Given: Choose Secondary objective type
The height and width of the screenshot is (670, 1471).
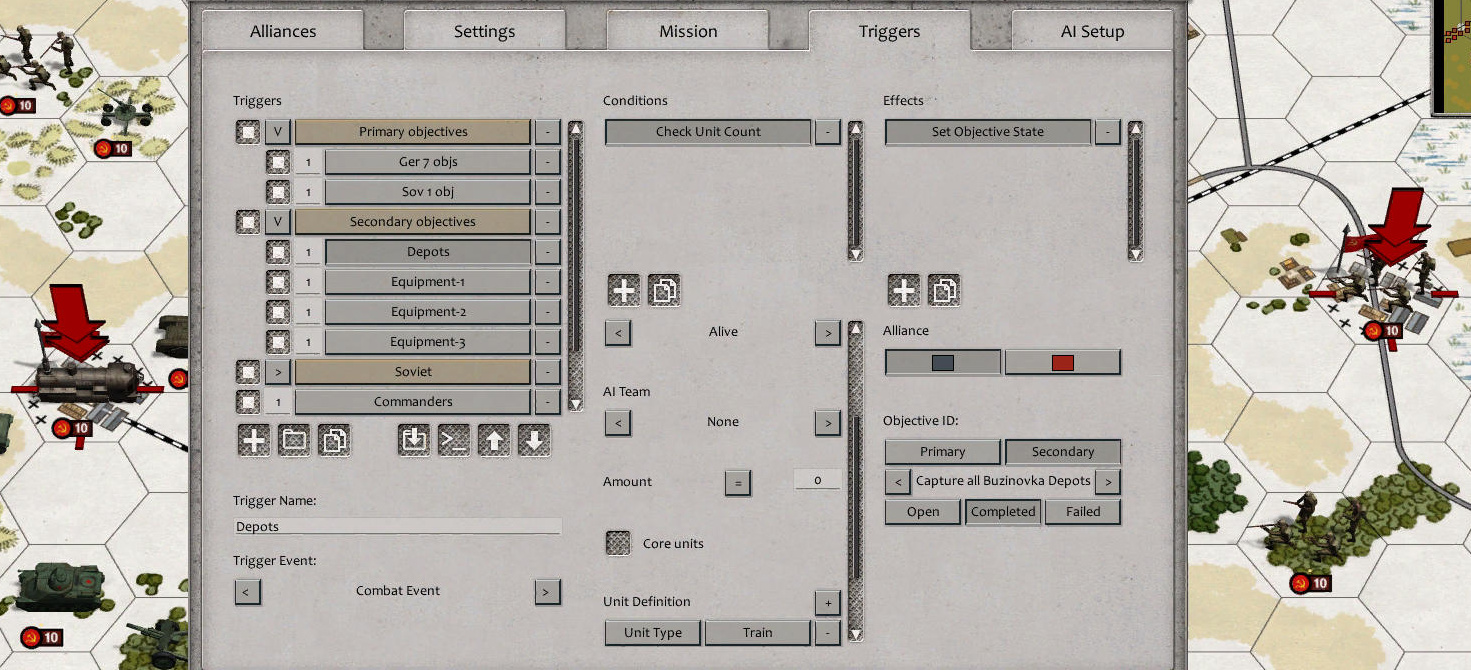Looking at the screenshot, I should pyautogui.click(x=1063, y=452).
